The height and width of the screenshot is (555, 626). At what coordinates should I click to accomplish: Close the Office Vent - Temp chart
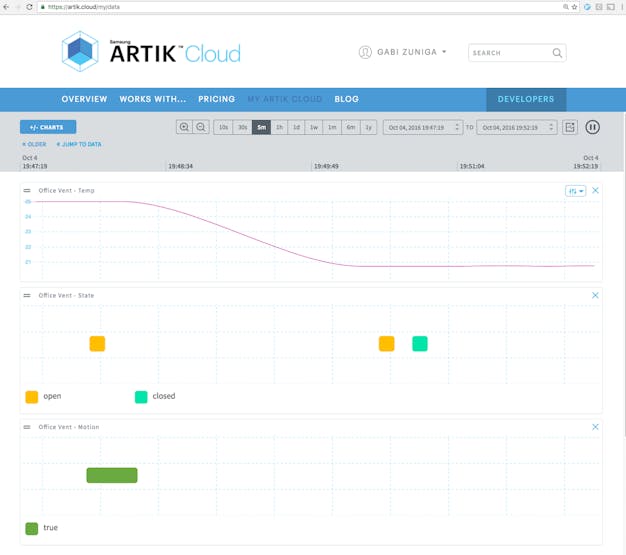click(x=596, y=190)
